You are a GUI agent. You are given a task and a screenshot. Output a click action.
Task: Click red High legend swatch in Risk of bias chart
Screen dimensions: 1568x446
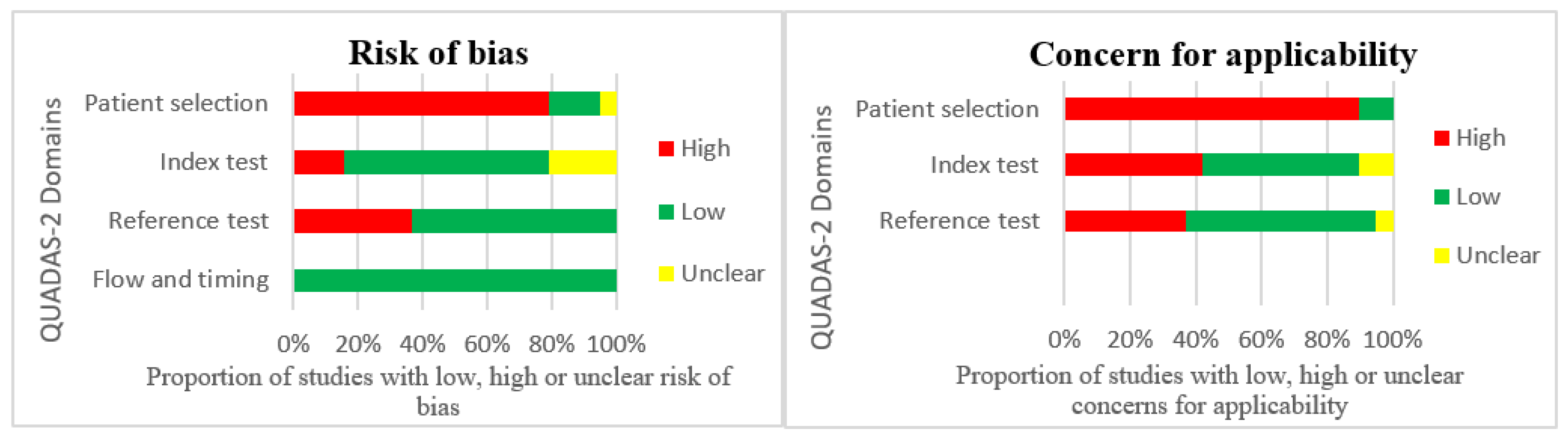[x=666, y=149]
